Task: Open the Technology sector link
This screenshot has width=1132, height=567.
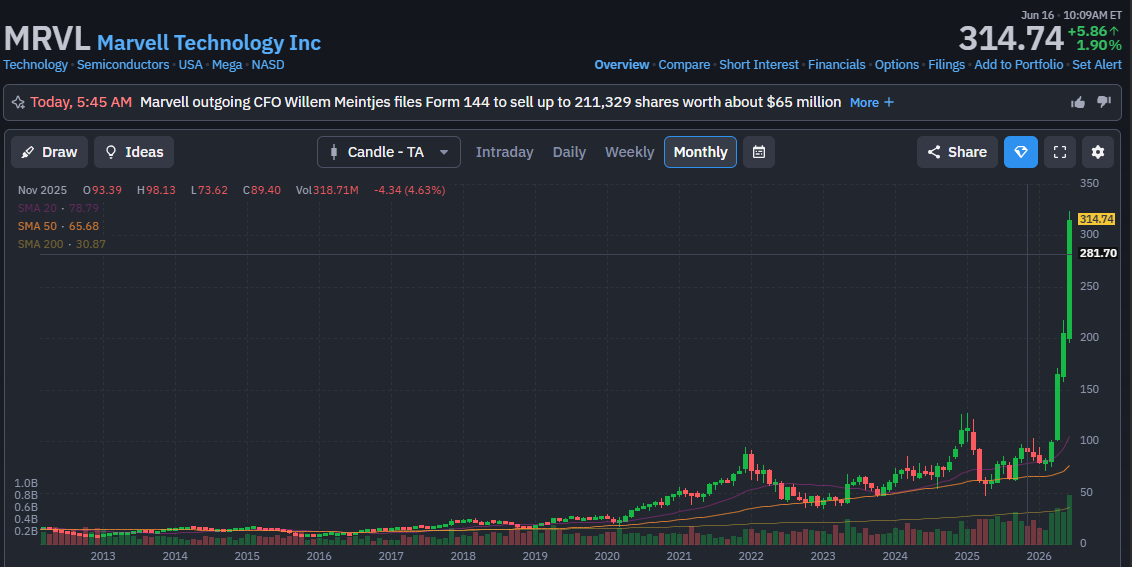Action: tap(35, 64)
